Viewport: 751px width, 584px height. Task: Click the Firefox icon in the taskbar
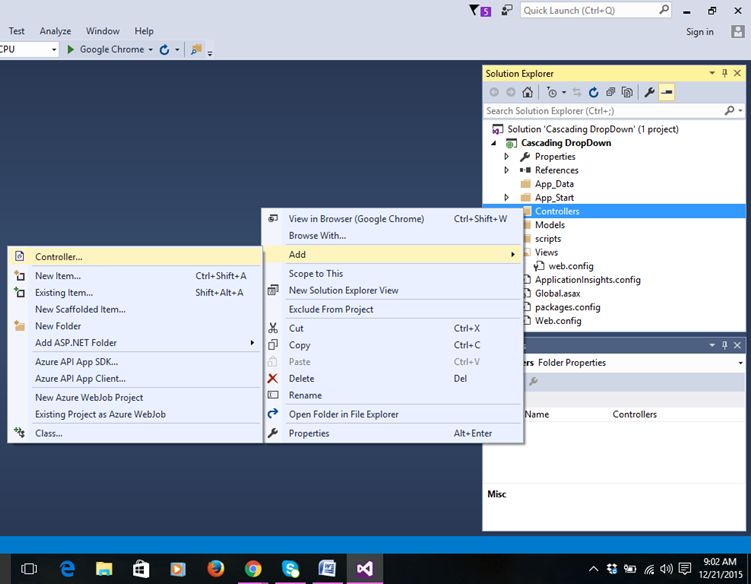pos(215,568)
